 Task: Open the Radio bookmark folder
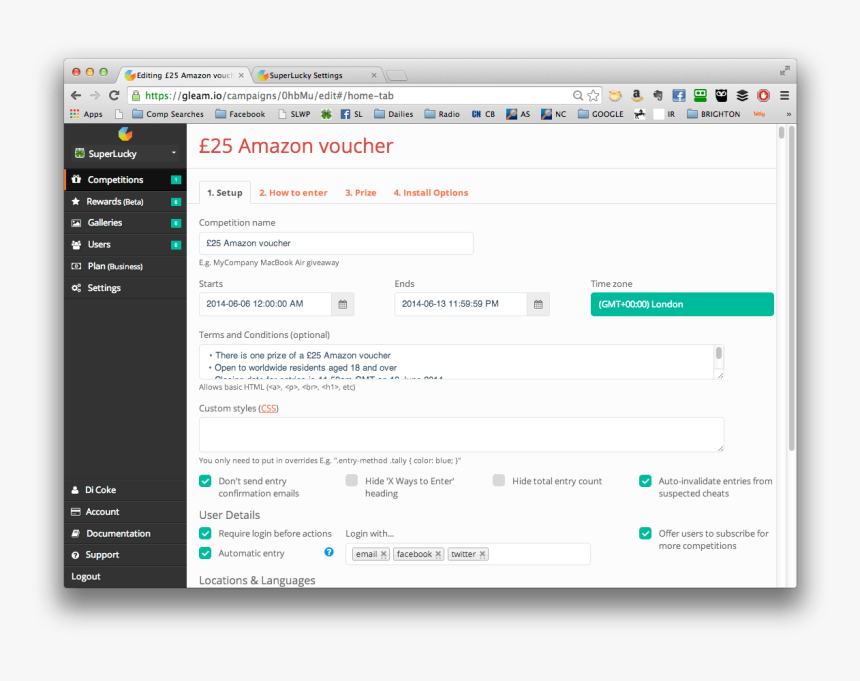pos(442,114)
